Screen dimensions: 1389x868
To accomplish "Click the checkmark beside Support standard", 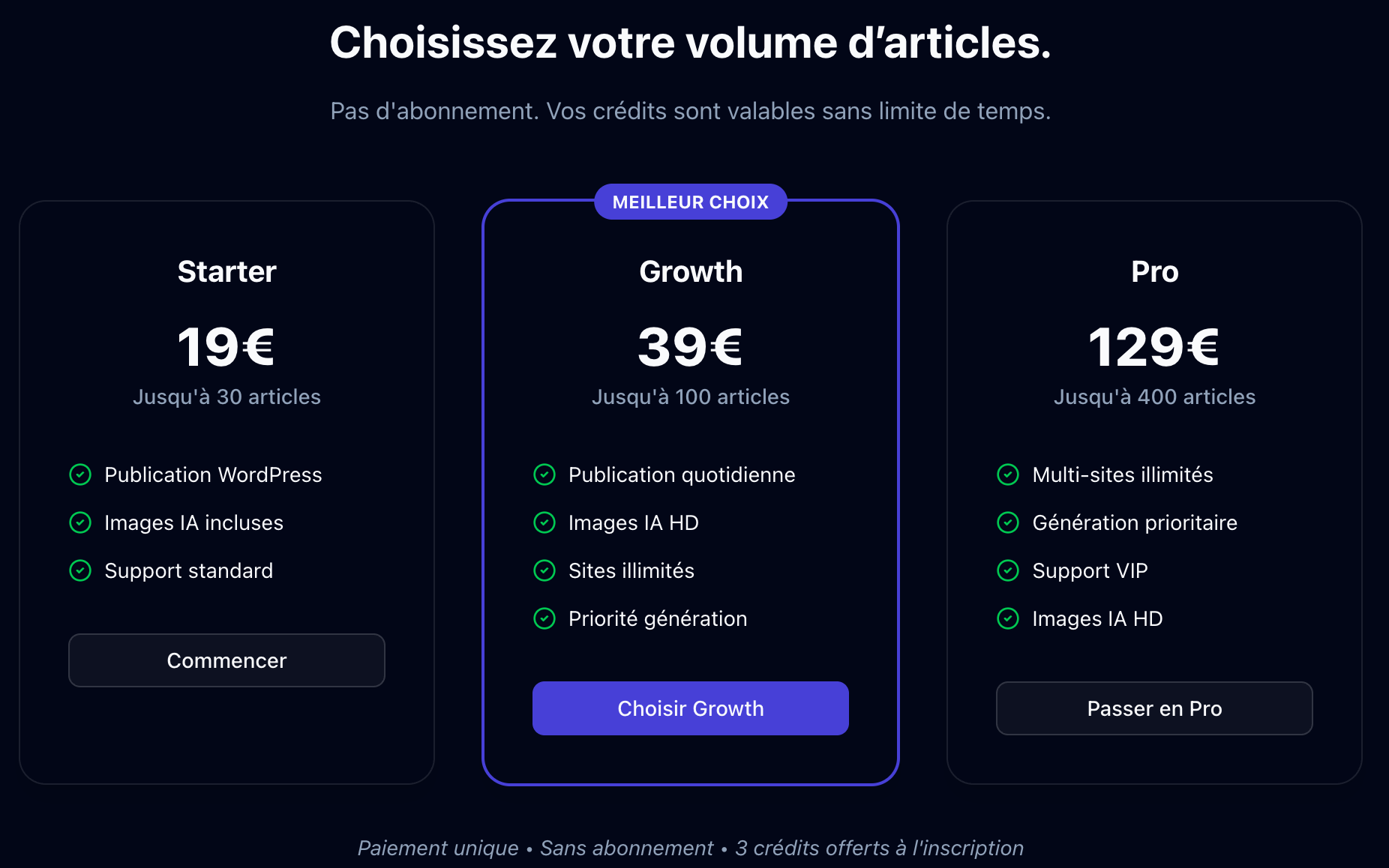I will pos(79,570).
